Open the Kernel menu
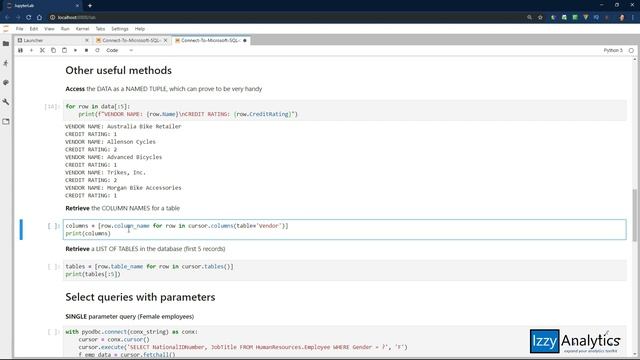640x360 pixels. (82, 29)
